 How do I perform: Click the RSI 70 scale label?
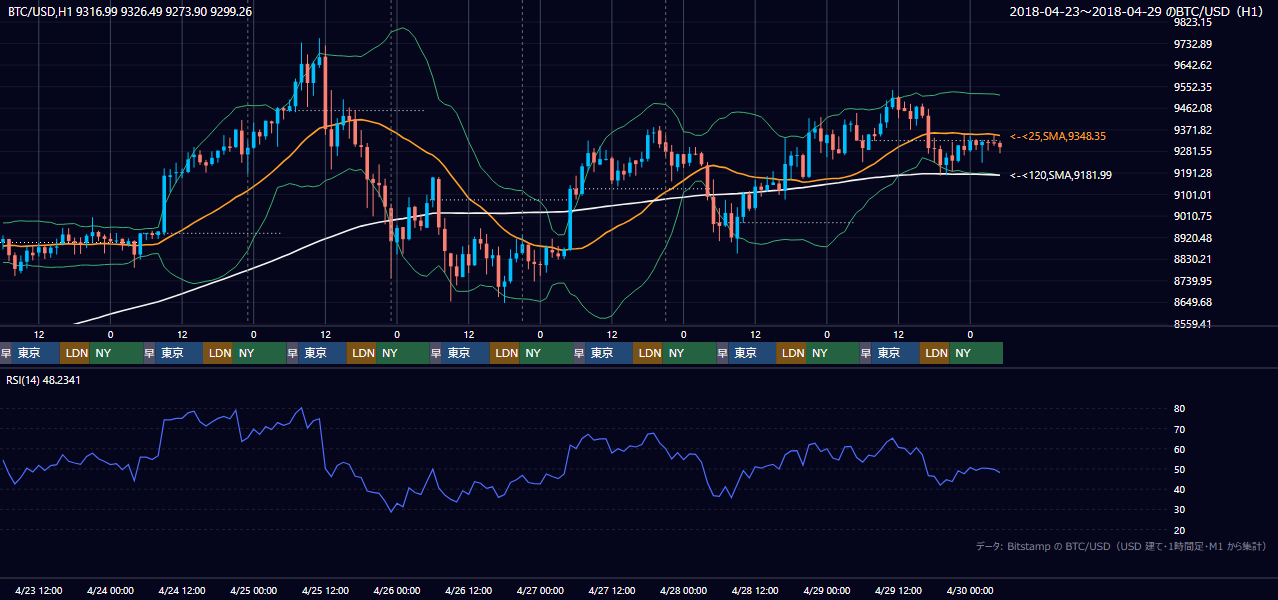pyautogui.click(x=1180, y=429)
